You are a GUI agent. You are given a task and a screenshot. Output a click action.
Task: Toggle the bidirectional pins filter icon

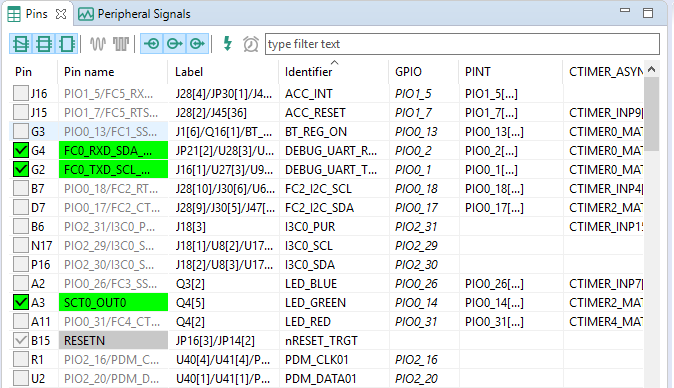pyautogui.click(x=197, y=44)
